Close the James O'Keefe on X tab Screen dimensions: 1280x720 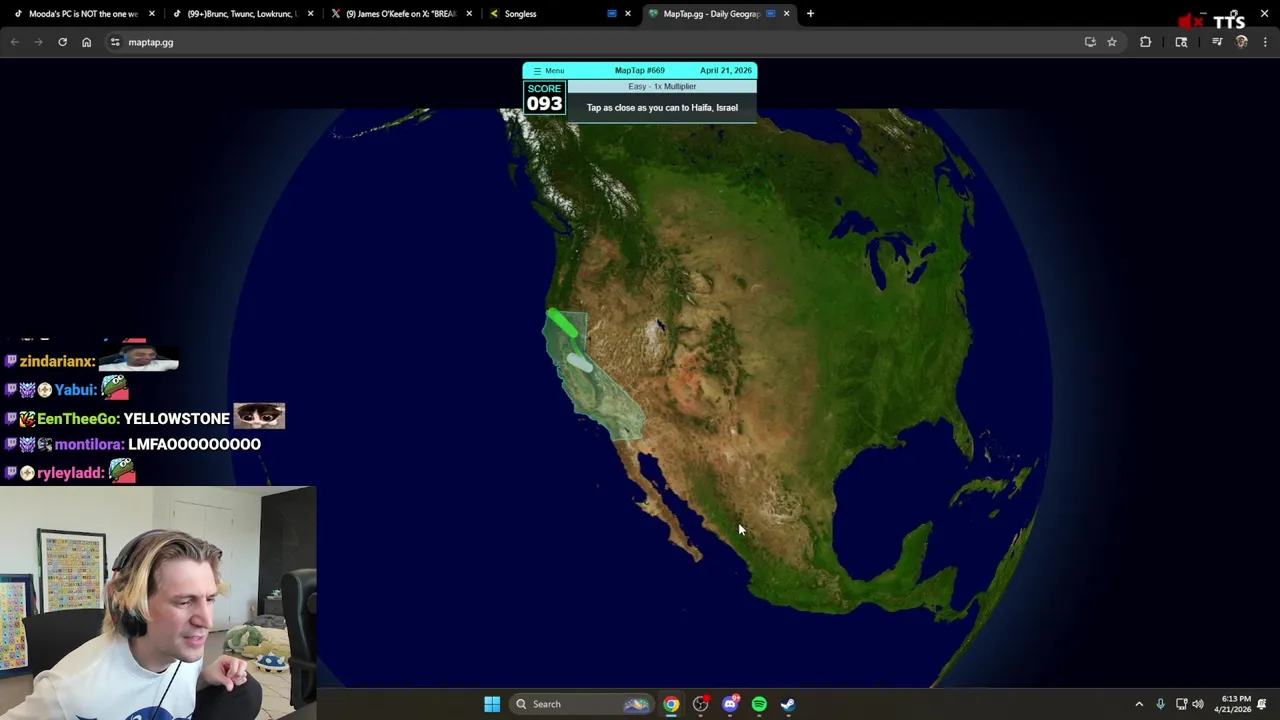468,14
